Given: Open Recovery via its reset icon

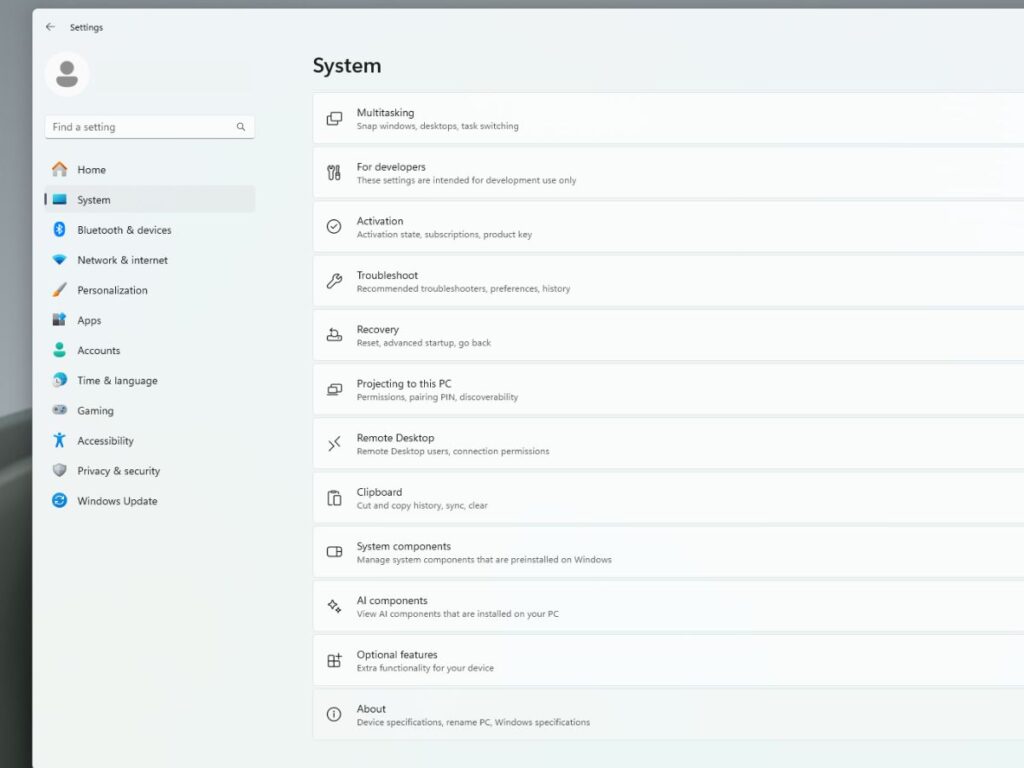Looking at the screenshot, I should (333, 335).
